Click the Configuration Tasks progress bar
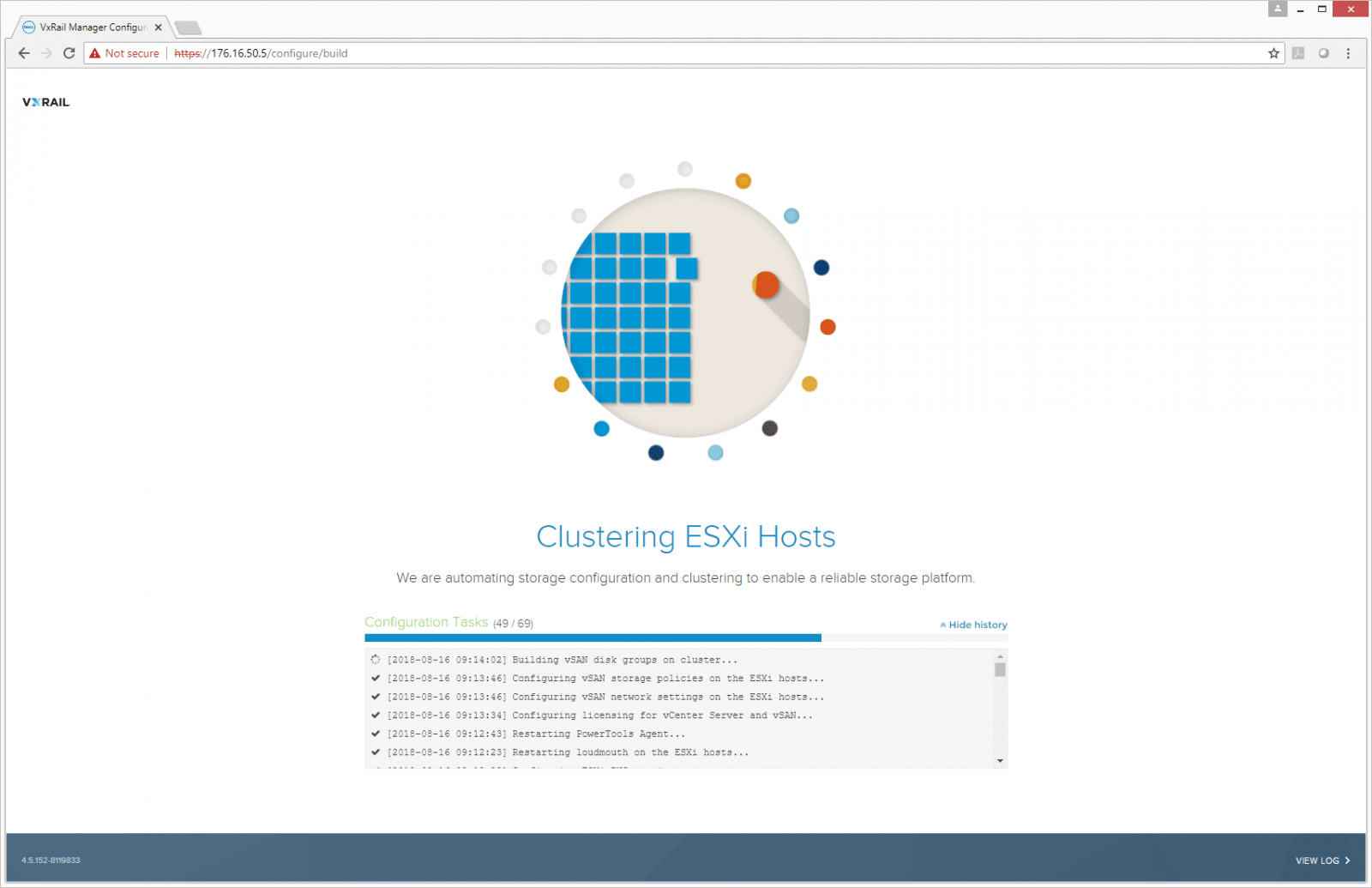 click(x=686, y=638)
